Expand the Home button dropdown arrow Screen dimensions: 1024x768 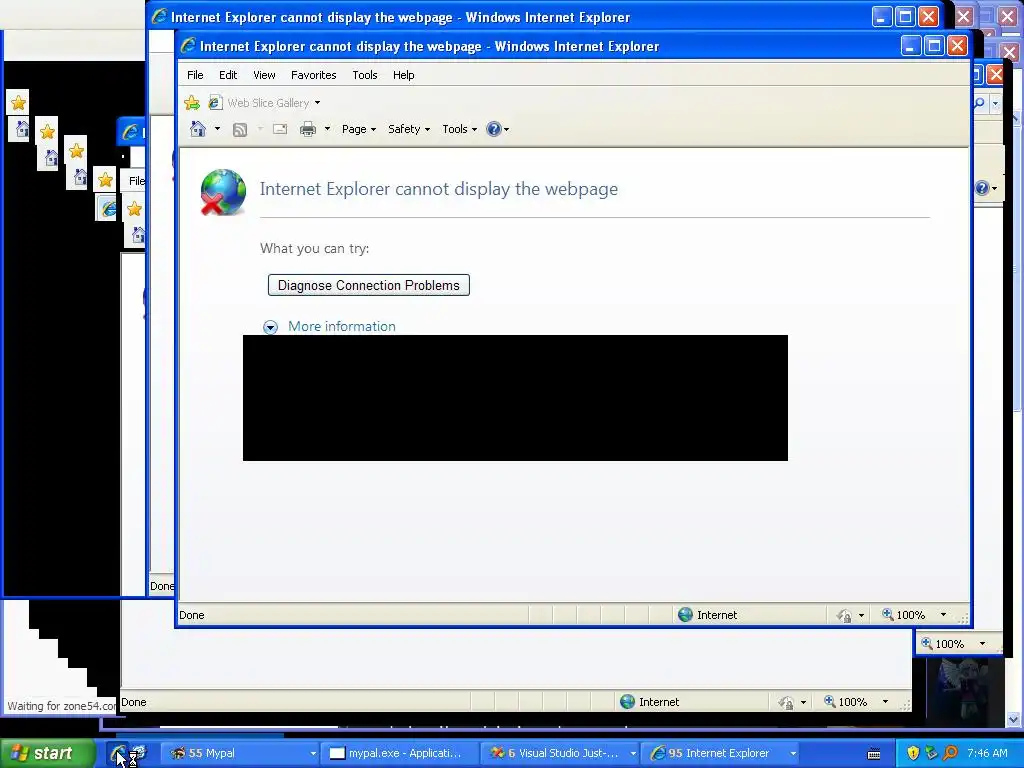tap(217, 129)
